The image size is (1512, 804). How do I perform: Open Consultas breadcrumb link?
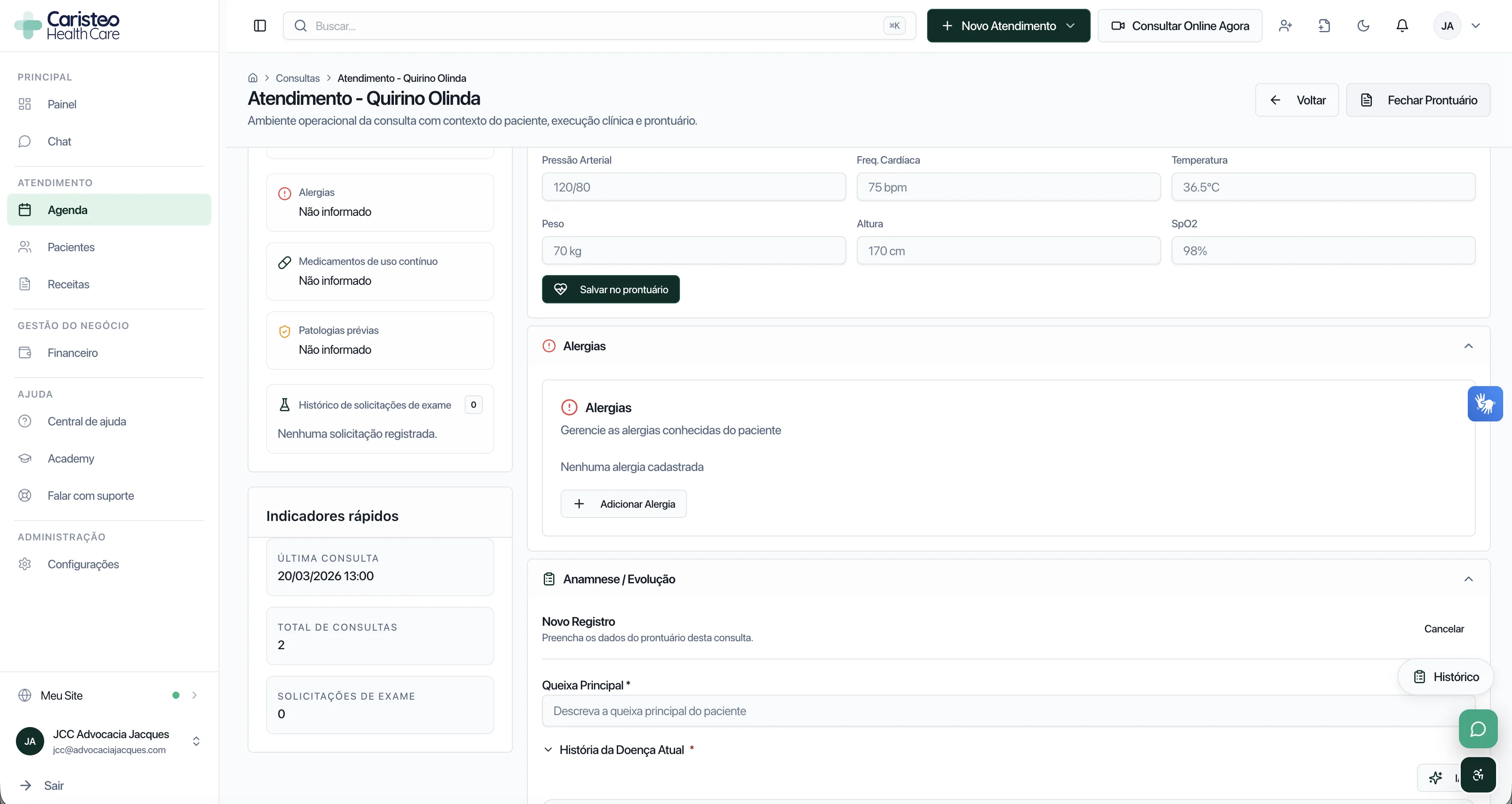coord(298,78)
